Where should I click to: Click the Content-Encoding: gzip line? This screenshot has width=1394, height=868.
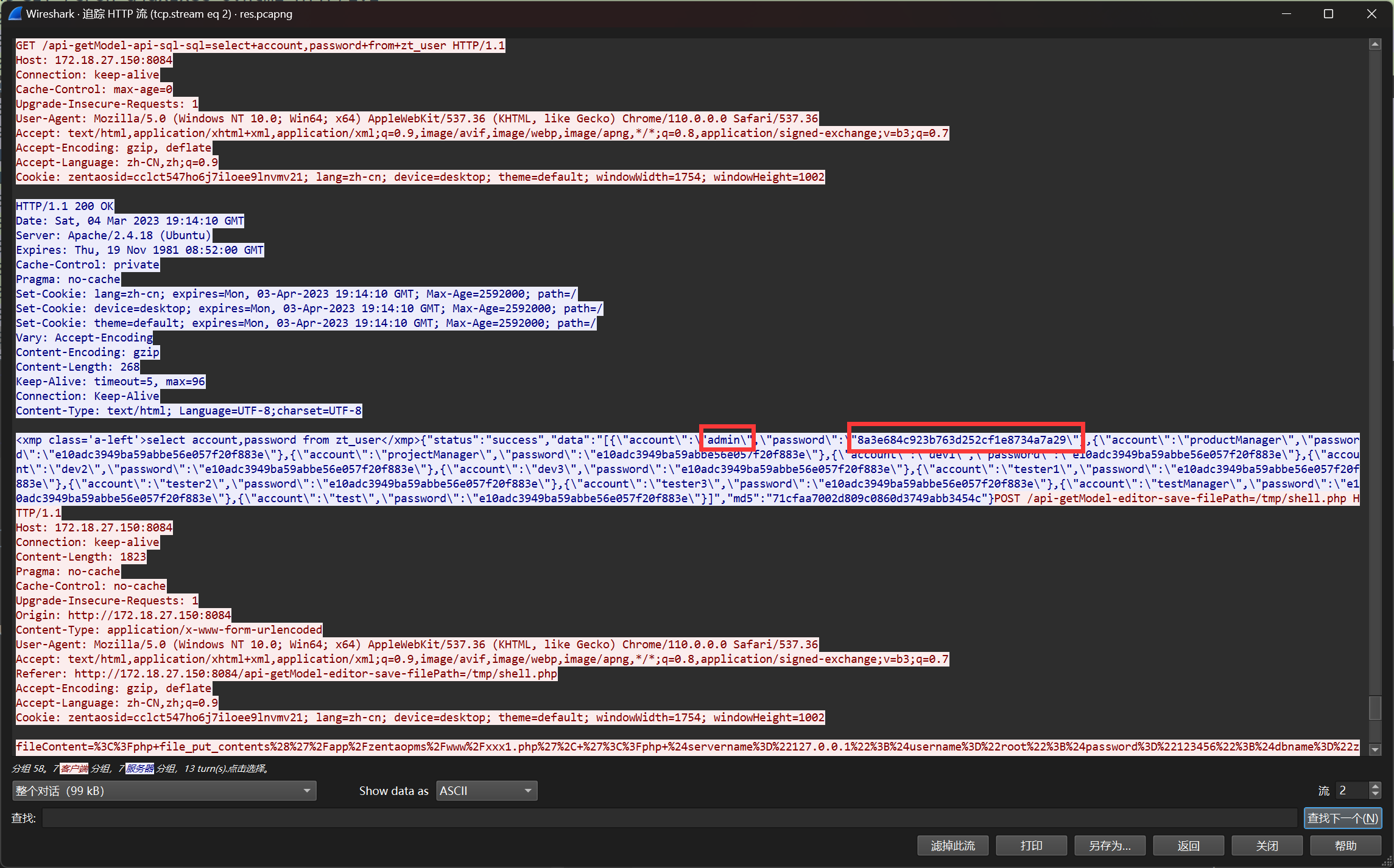(88, 352)
